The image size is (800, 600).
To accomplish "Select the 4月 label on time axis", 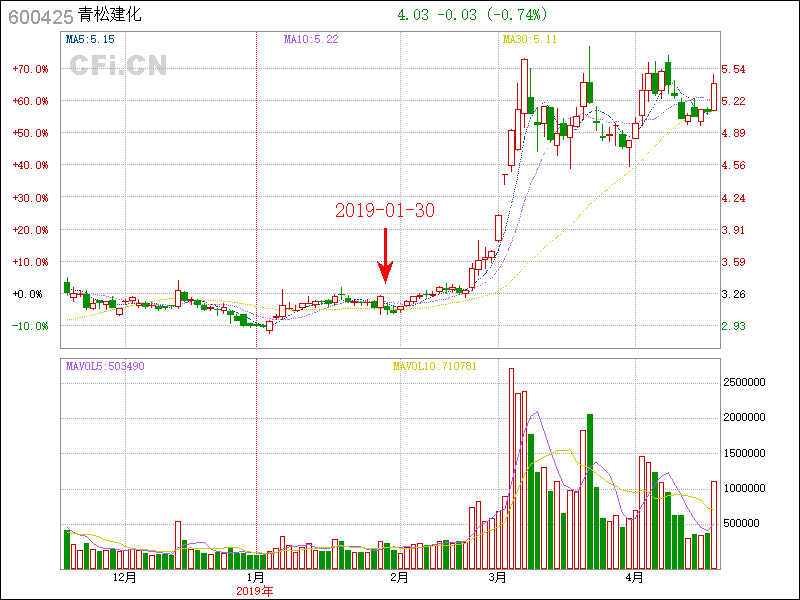I will pos(634,578).
